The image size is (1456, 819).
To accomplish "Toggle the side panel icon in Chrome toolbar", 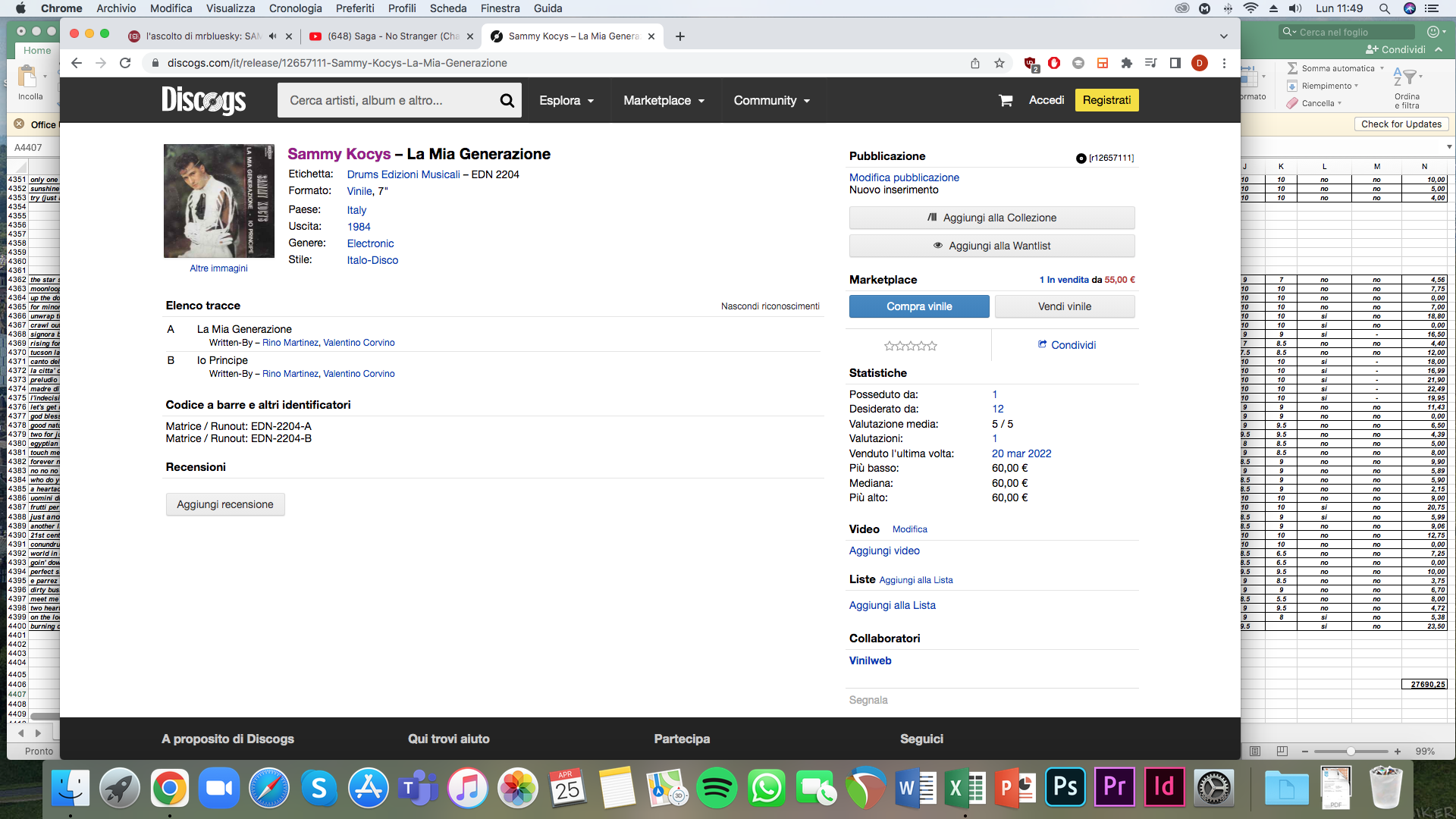I will 1175,63.
